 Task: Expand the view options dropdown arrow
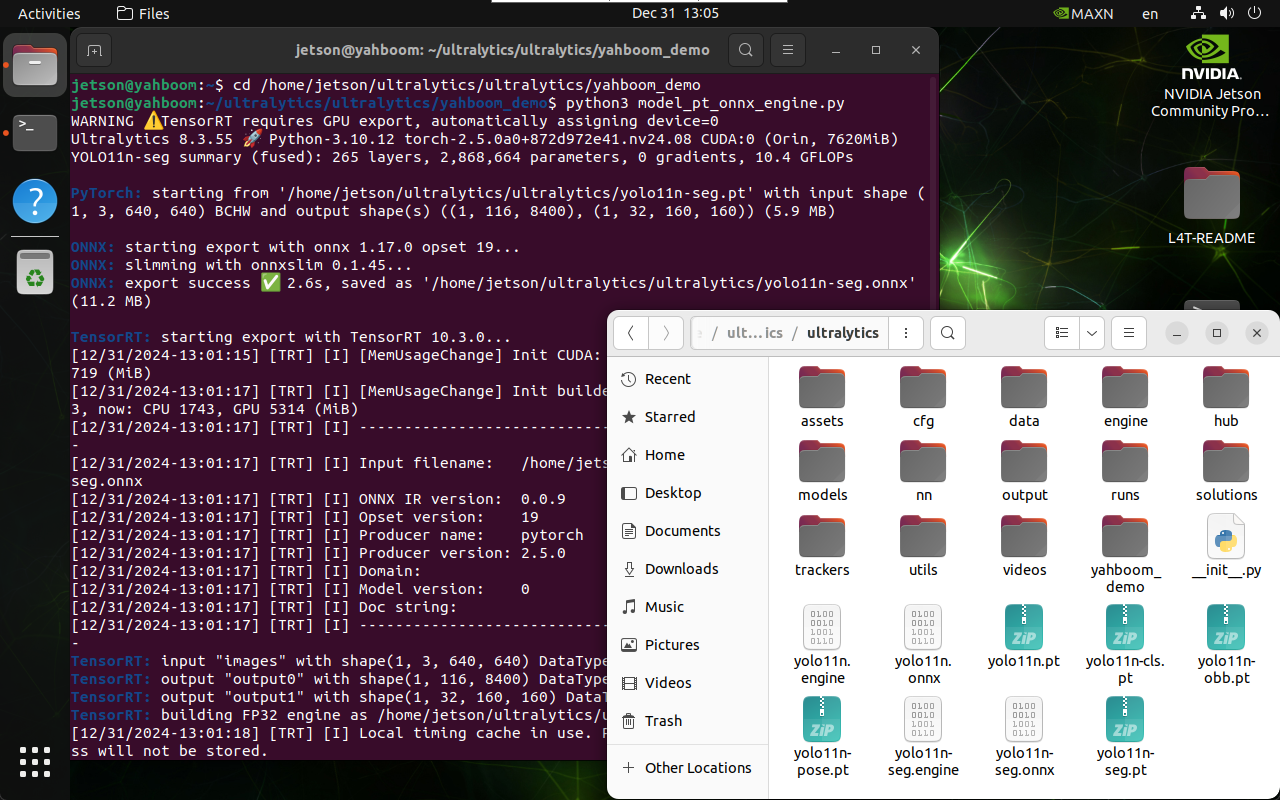pyautogui.click(x=1091, y=333)
